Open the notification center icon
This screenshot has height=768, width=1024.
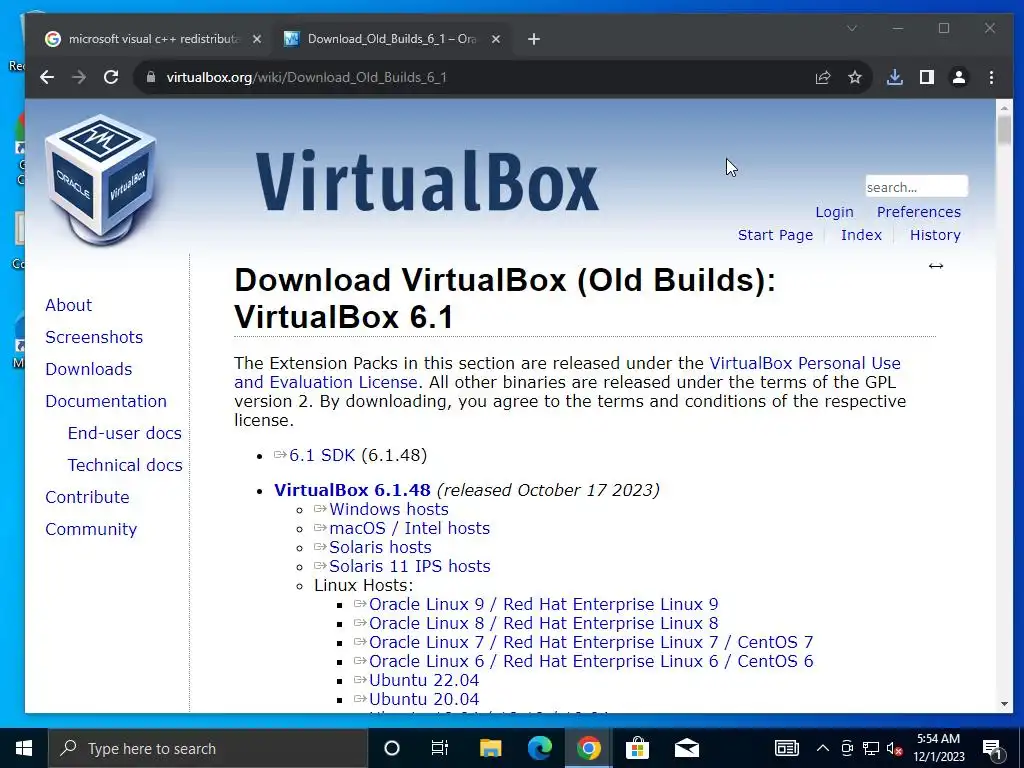click(x=993, y=750)
